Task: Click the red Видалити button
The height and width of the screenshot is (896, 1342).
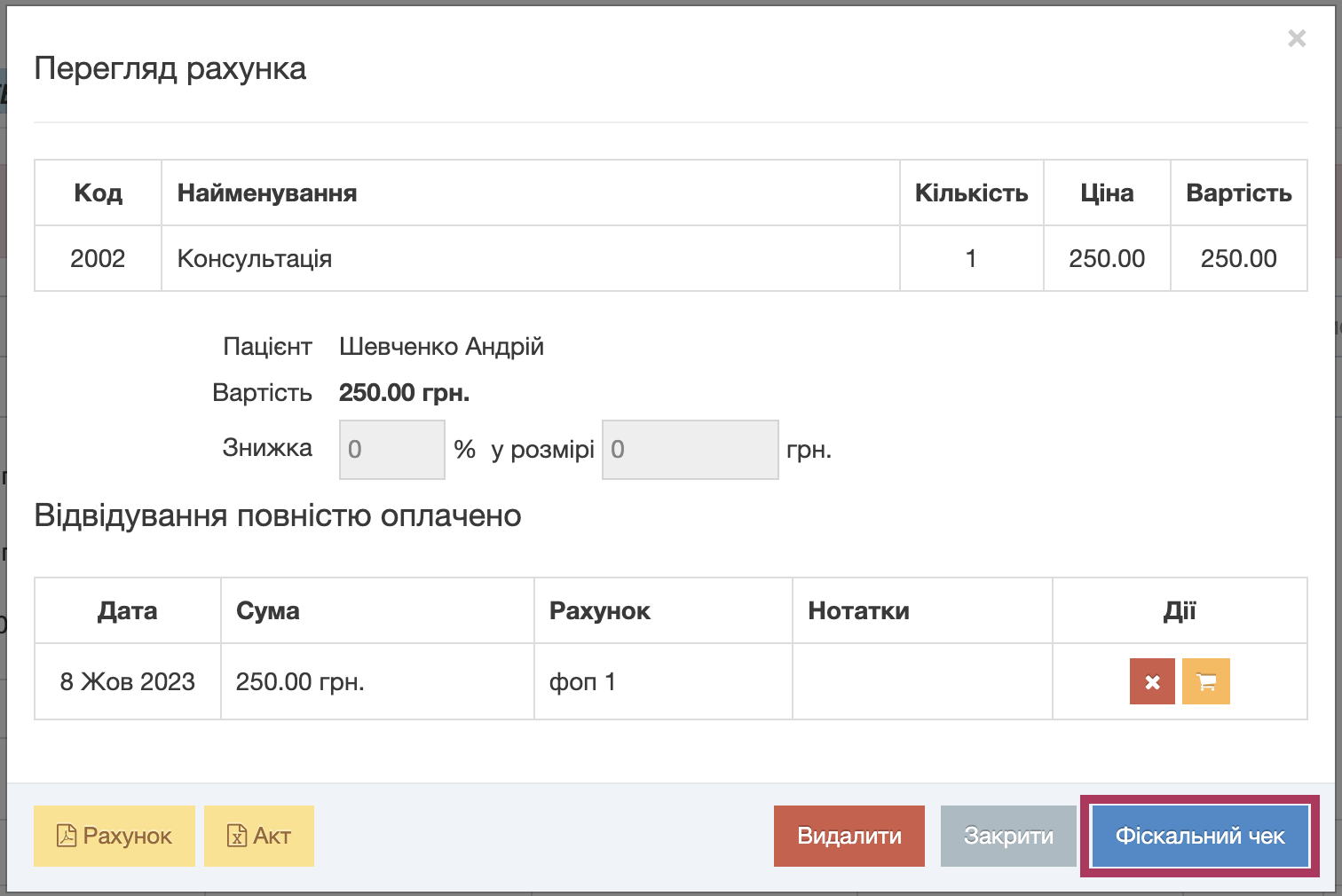Action: click(849, 836)
